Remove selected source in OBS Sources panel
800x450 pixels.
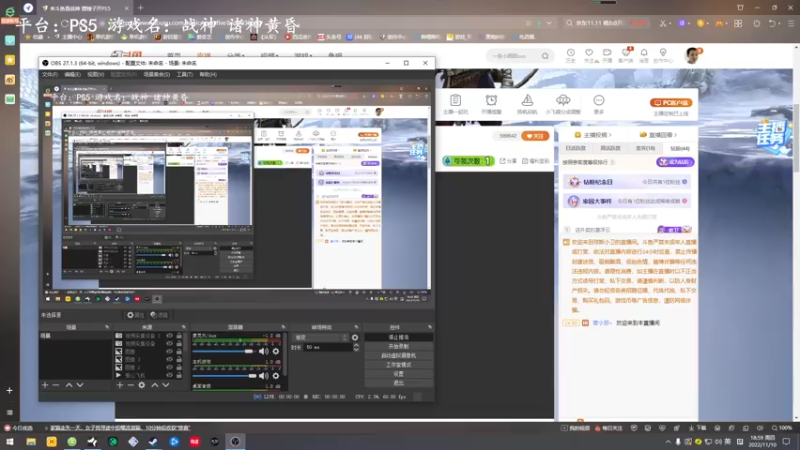(x=131, y=385)
